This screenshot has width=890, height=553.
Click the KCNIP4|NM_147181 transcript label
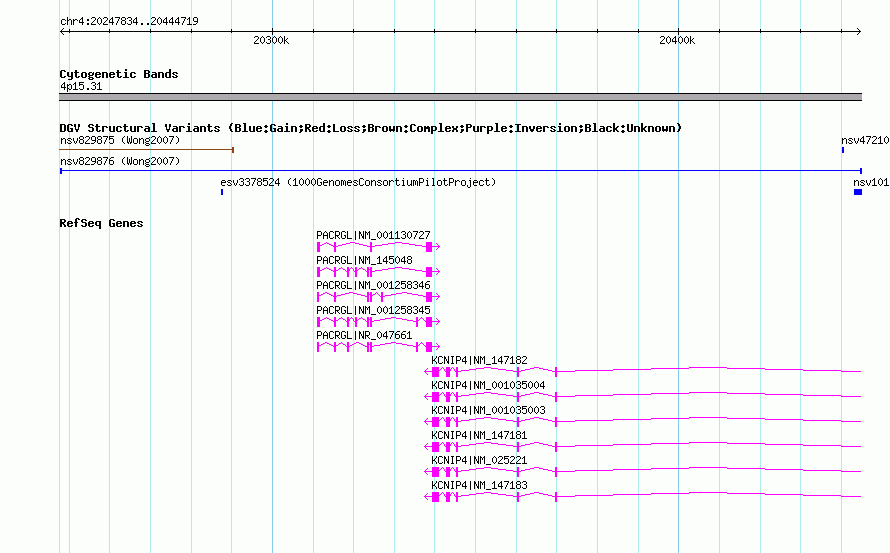pyautogui.click(x=479, y=435)
